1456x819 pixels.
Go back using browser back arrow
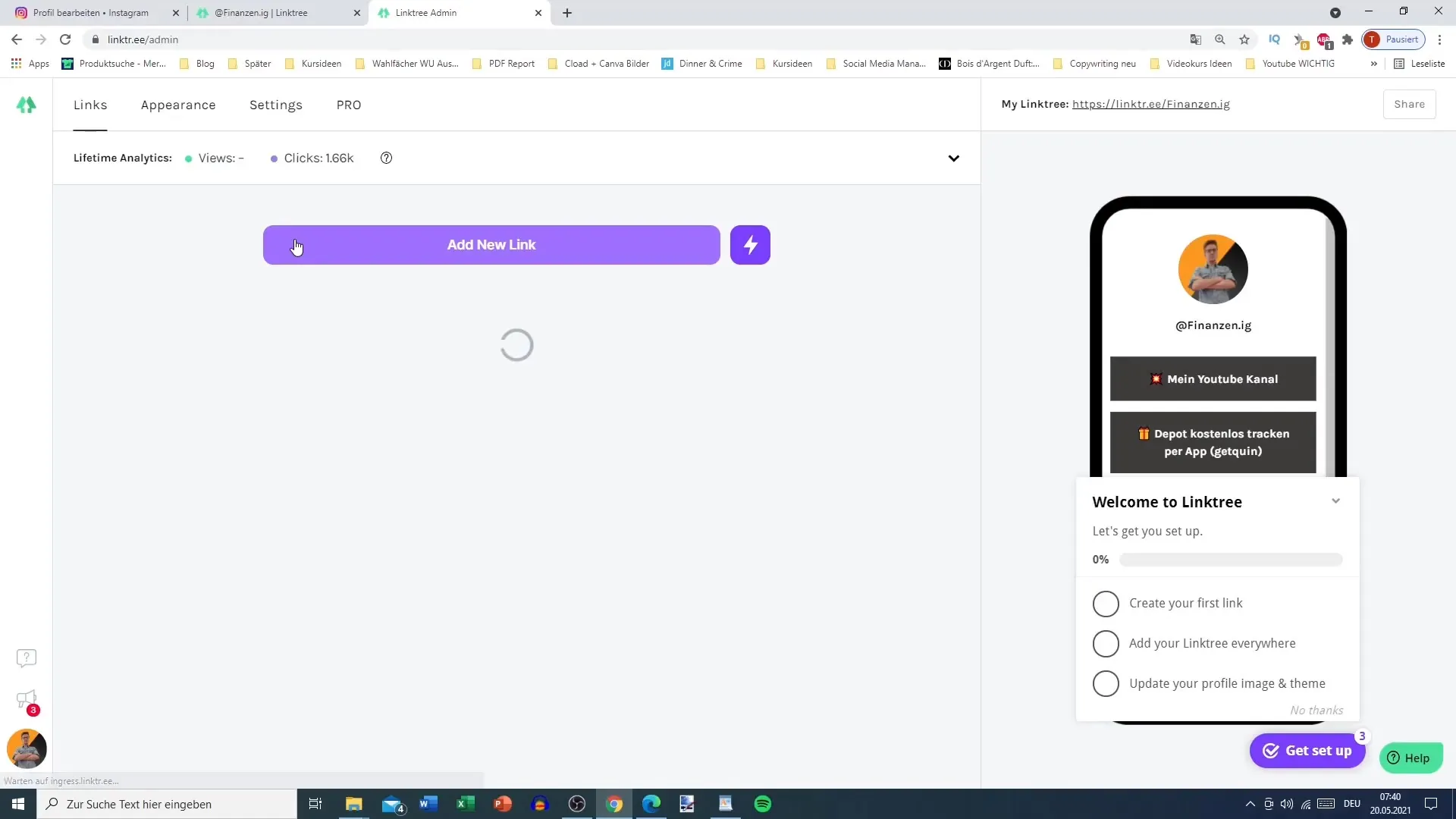coord(17,39)
